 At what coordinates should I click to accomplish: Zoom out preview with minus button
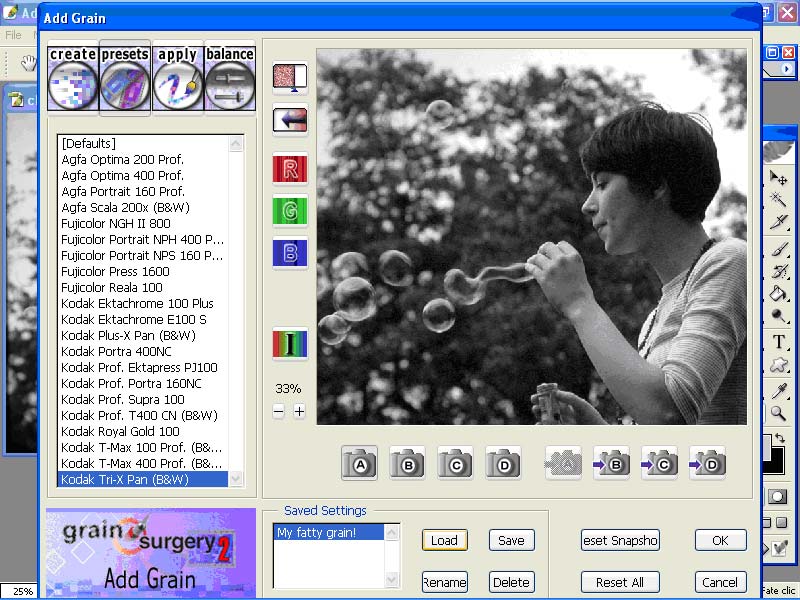pyautogui.click(x=279, y=411)
